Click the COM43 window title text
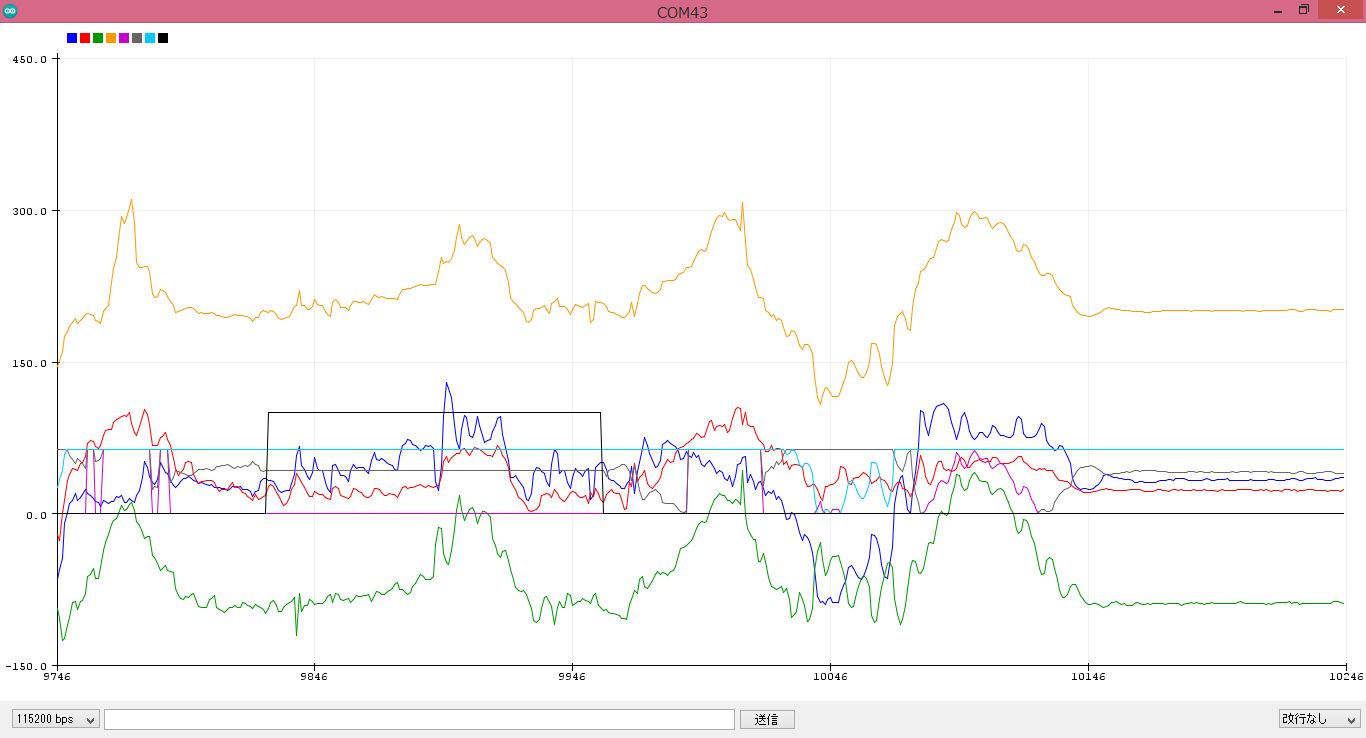The width and height of the screenshot is (1366, 738). click(682, 12)
